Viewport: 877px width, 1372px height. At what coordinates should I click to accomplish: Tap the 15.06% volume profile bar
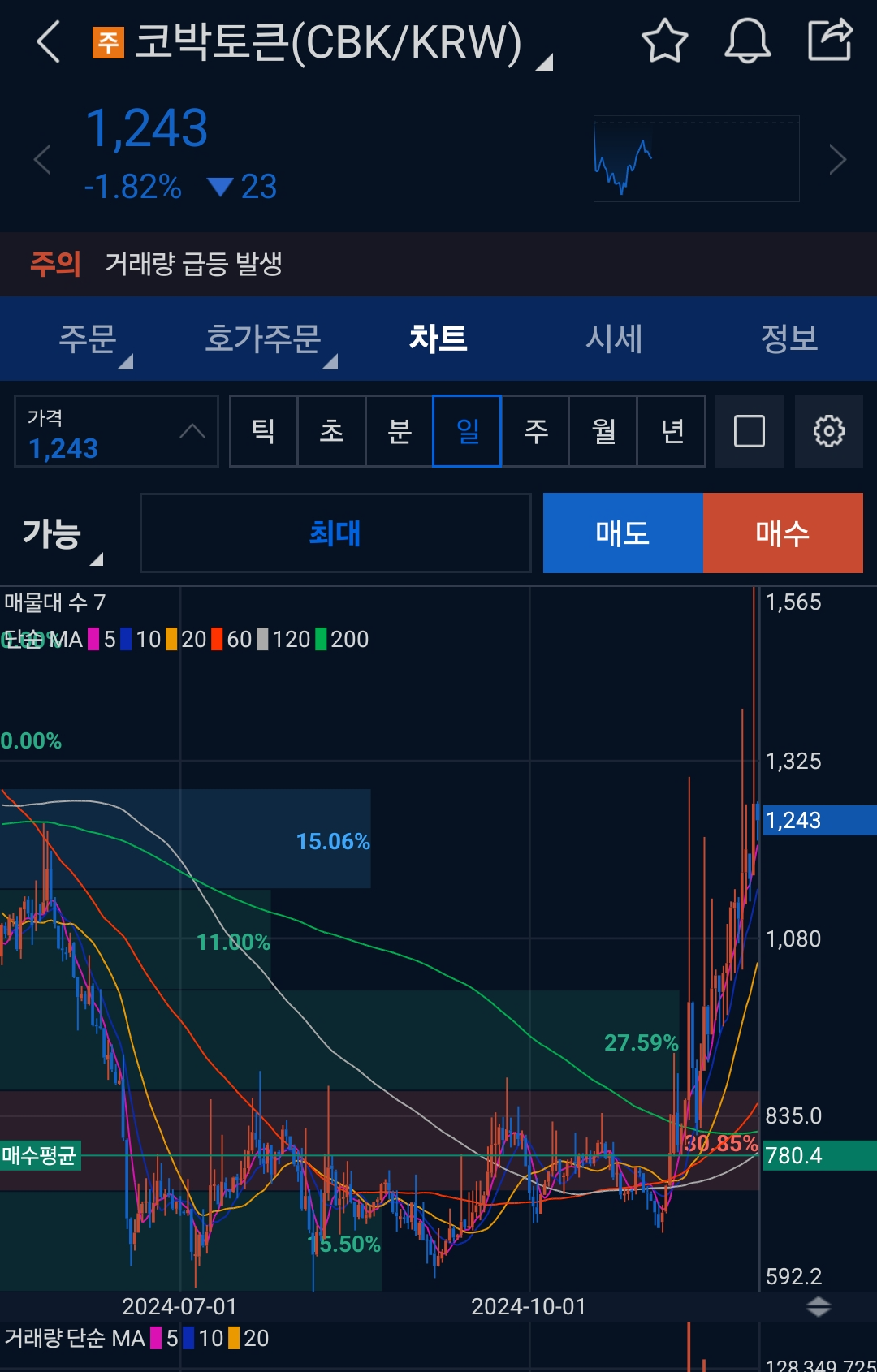pos(185,839)
